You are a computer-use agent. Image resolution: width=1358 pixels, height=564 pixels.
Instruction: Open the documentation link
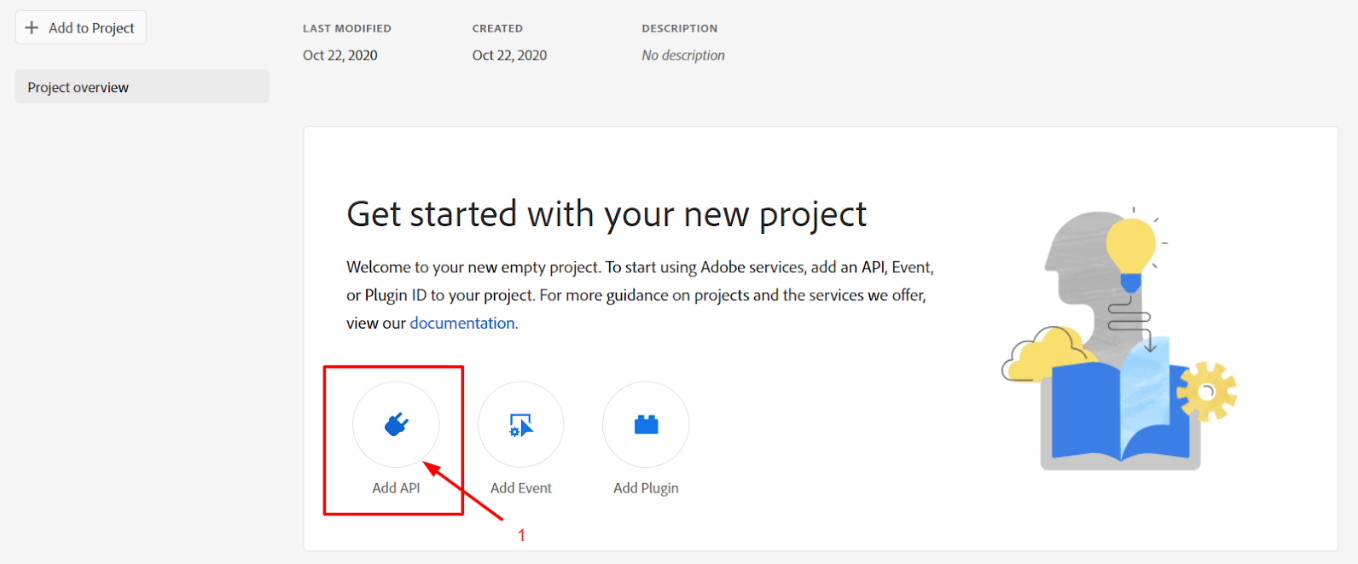point(462,323)
